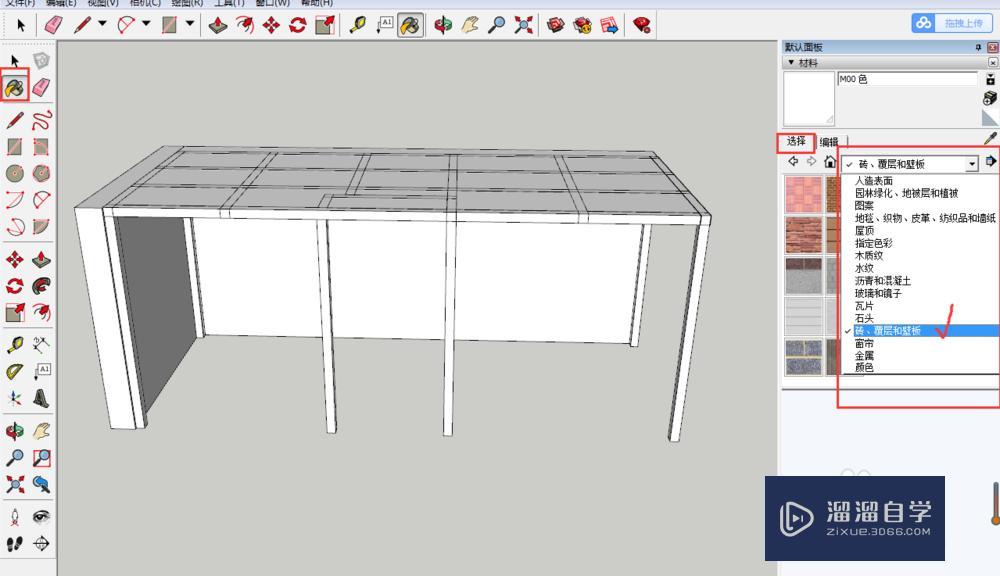The height and width of the screenshot is (576, 1000).
Task: Go to In Model home materials
Action: (829, 162)
